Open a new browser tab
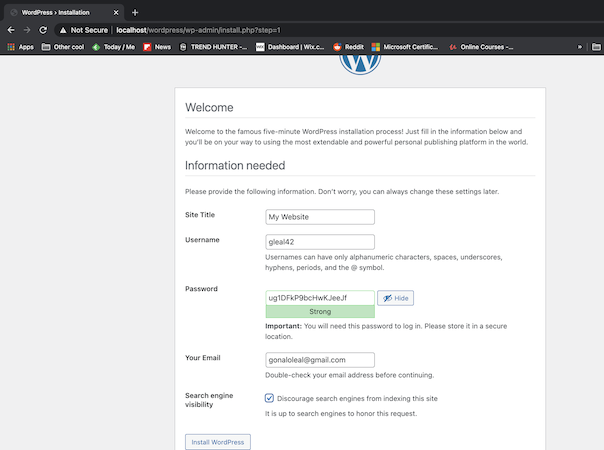The height and width of the screenshot is (450, 604). coord(135,12)
